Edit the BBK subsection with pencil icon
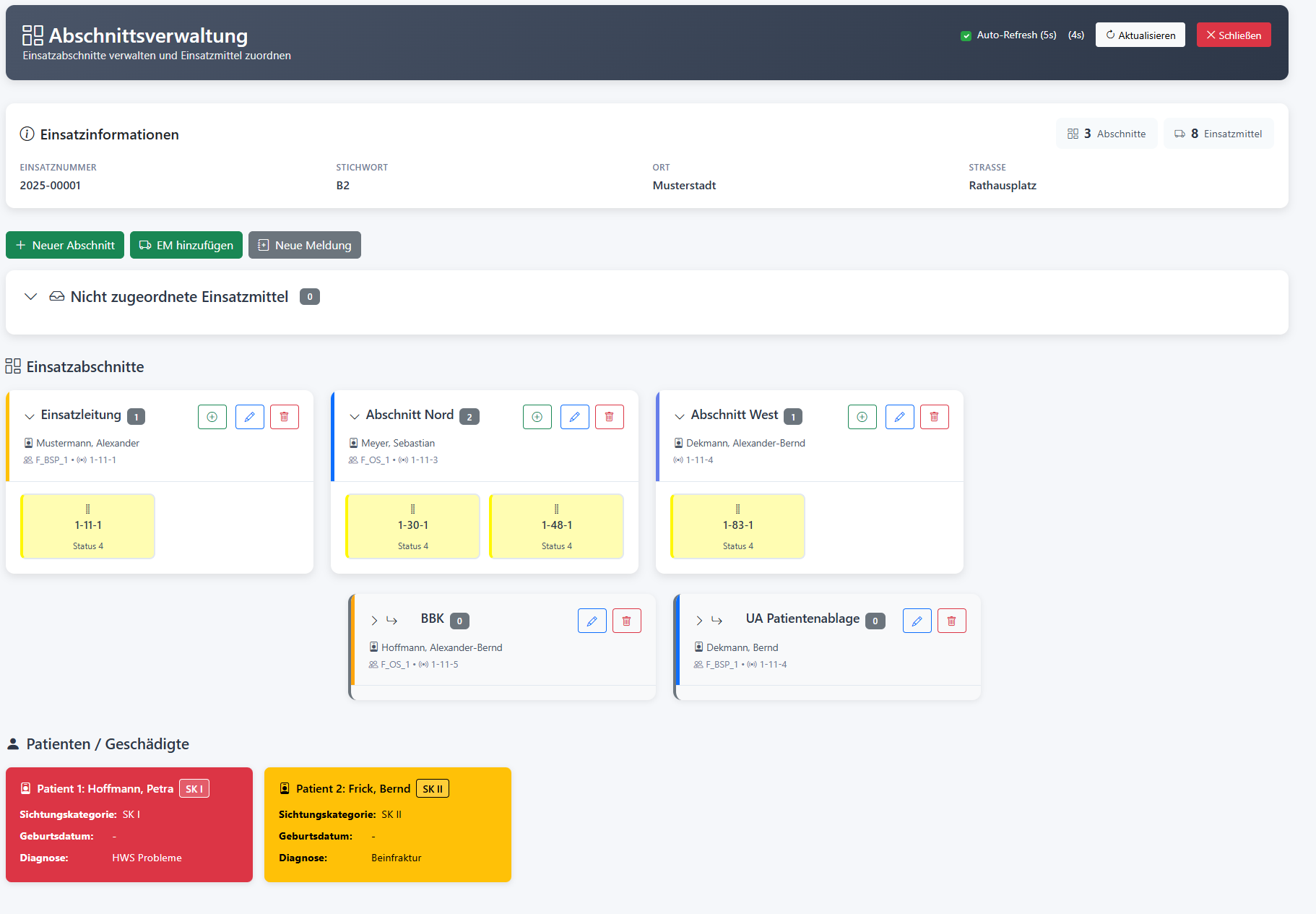Screen dimensions: 1316x914 (x=592, y=621)
